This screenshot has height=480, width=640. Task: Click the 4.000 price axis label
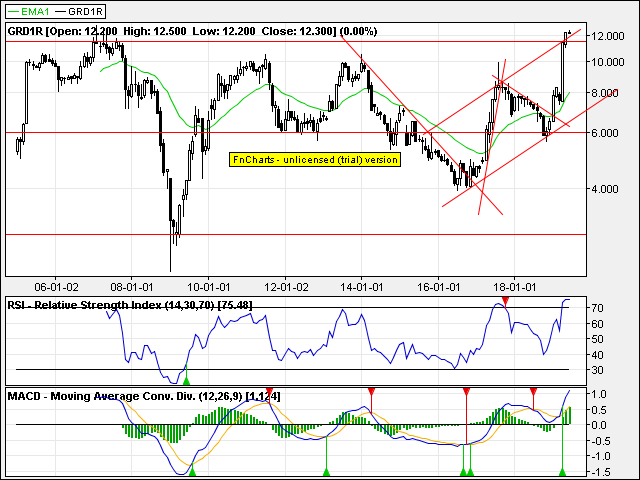tap(607, 189)
